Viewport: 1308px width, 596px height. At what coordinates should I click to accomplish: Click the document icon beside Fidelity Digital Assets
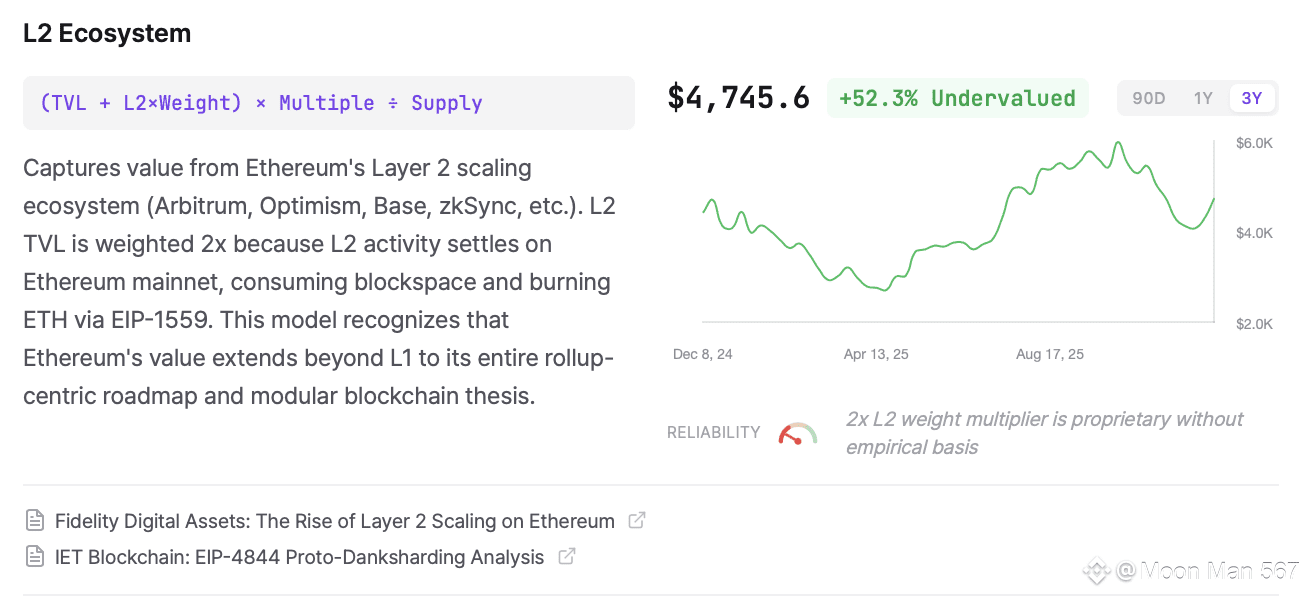tap(35, 521)
